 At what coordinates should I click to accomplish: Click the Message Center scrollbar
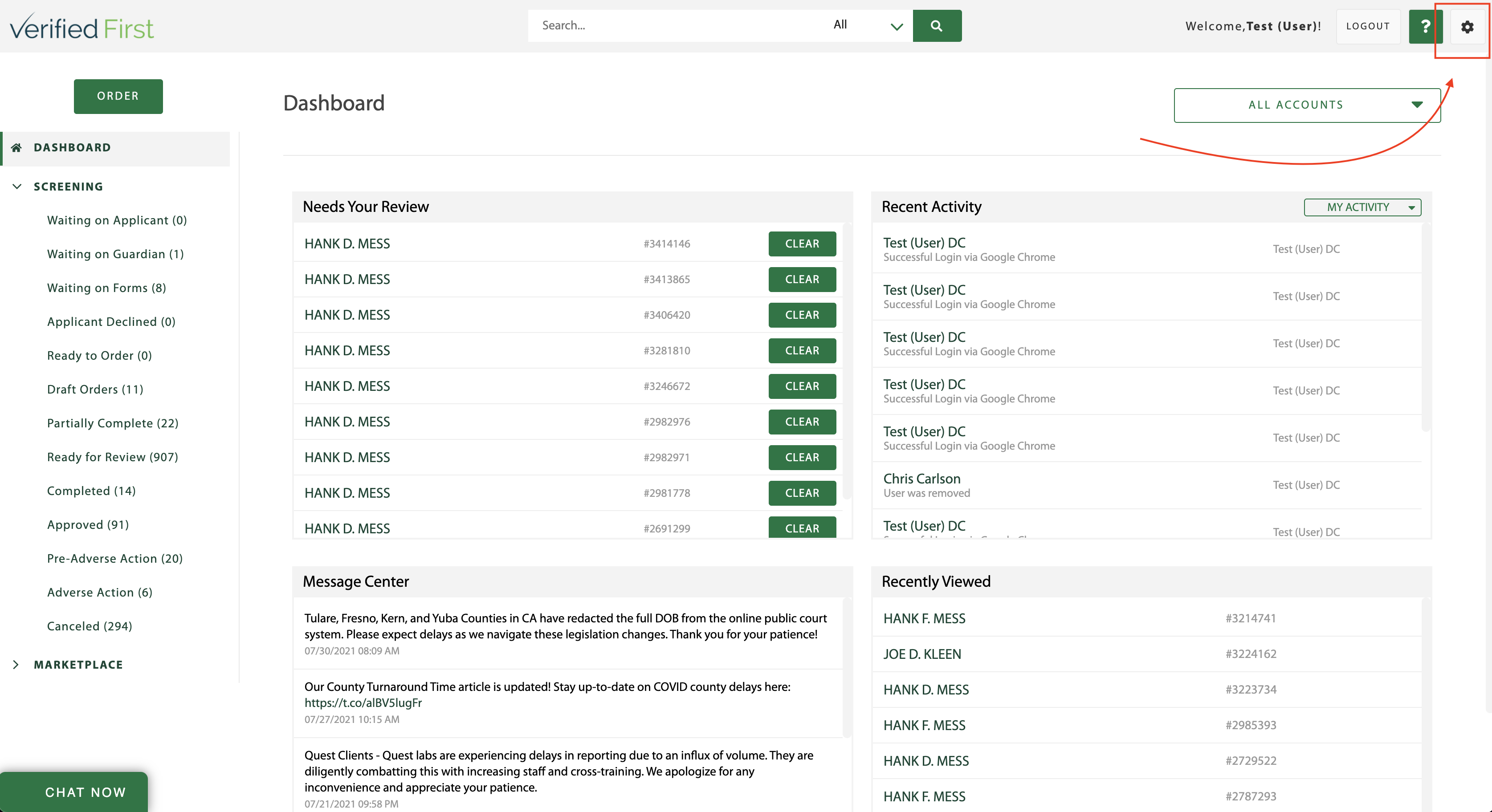pos(846,668)
